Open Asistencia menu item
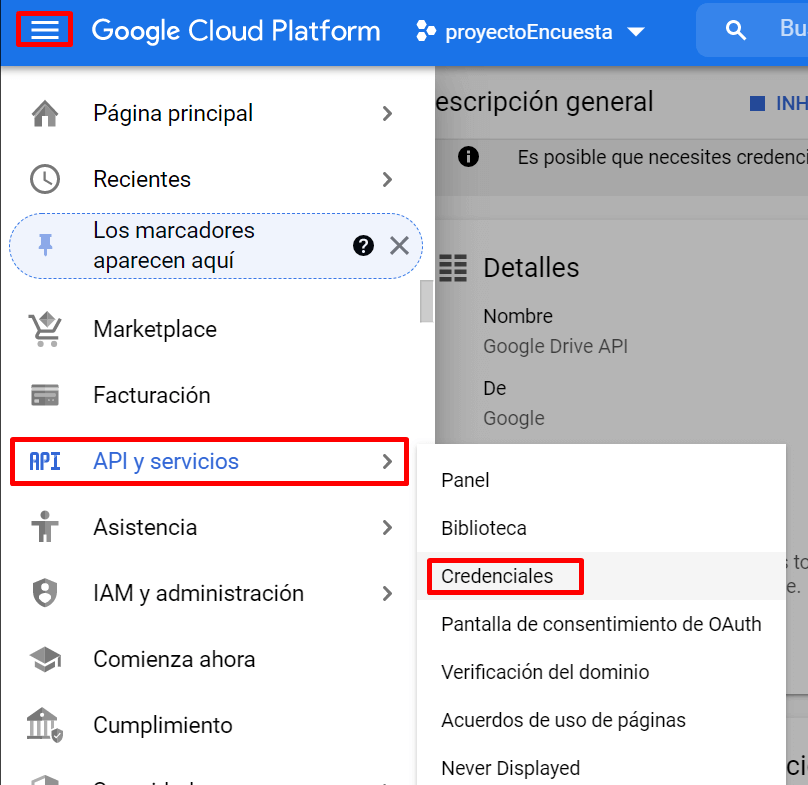This screenshot has height=785, width=808. tap(211, 527)
